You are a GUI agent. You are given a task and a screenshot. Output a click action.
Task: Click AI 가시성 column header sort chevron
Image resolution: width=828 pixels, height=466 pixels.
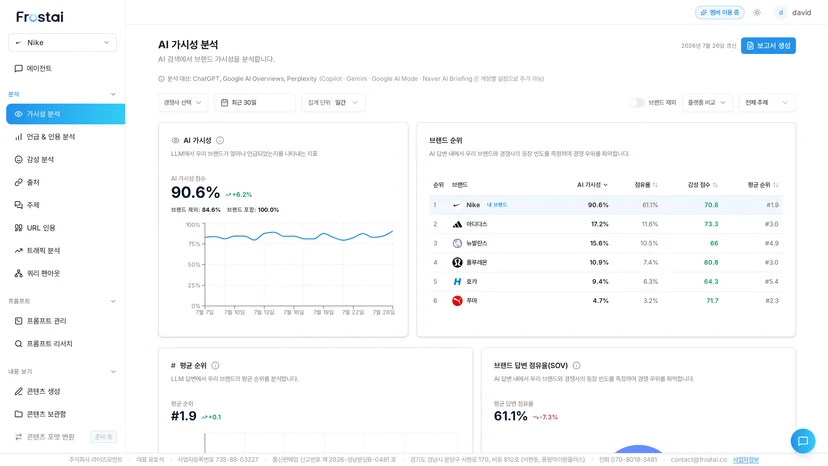pyautogui.click(x=605, y=185)
